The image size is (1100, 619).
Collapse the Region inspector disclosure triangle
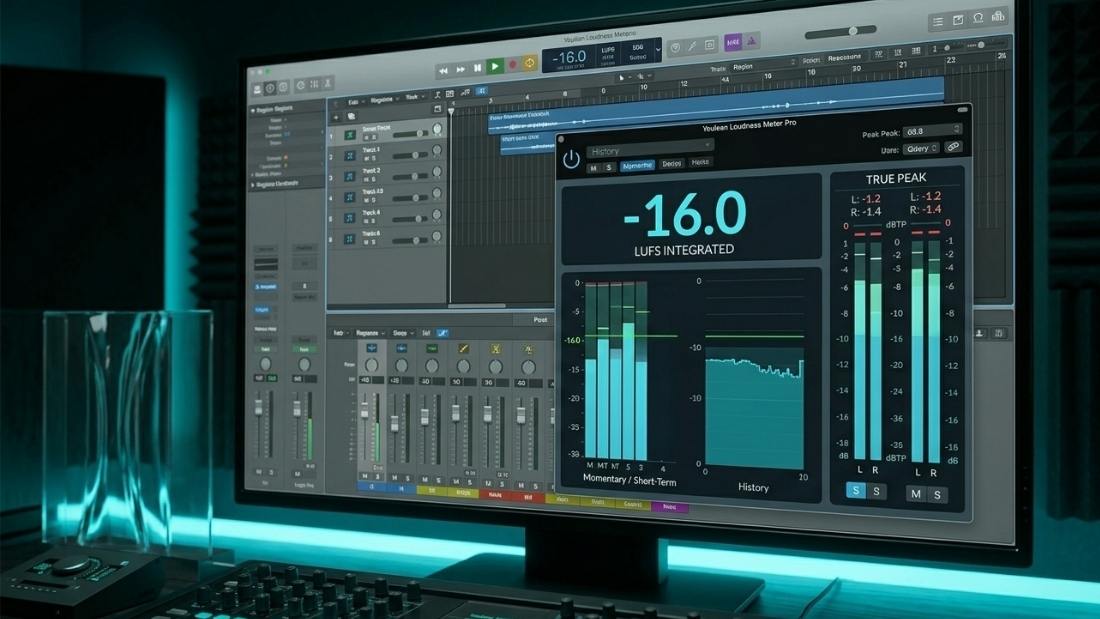(253, 110)
